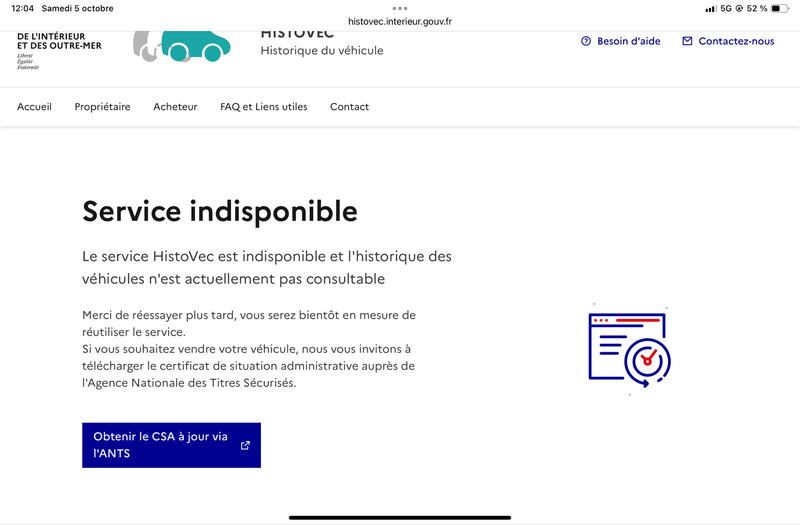This screenshot has height=525, width=800.
Task: Click the Besoin d'aide link
Action: pyautogui.click(x=621, y=41)
